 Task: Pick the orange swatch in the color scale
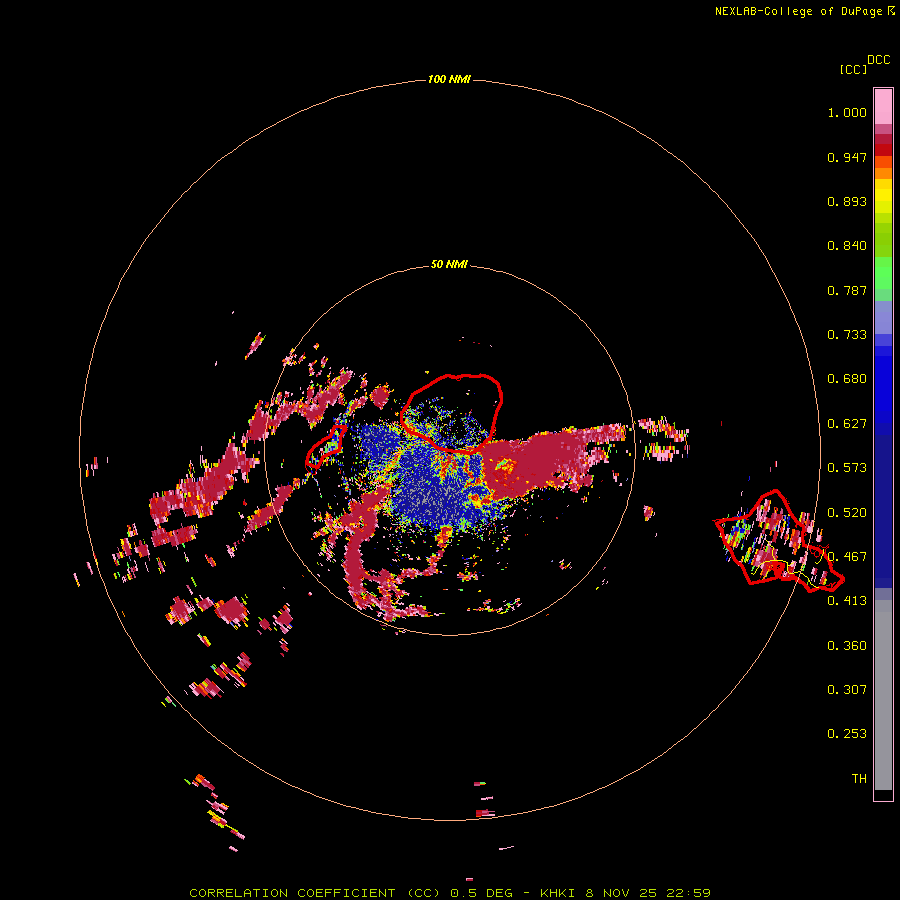(x=883, y=173)
